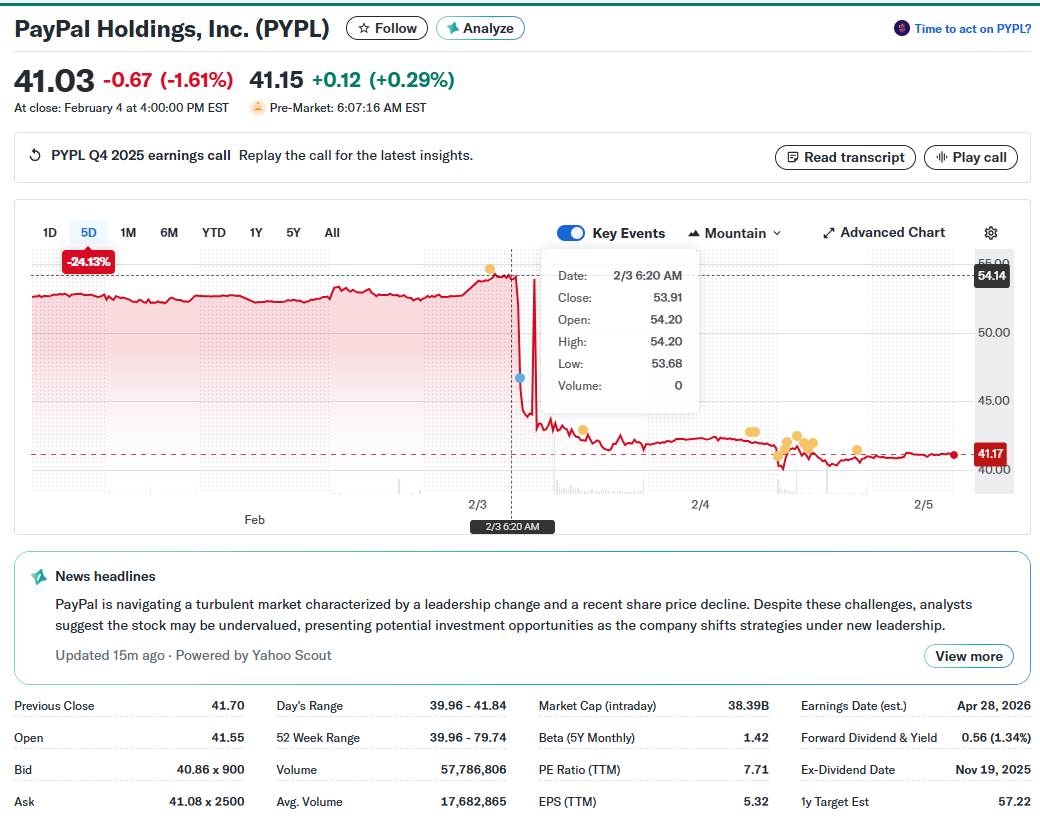
Task: Select the 1D time range tab
Action: coord(49,233)
